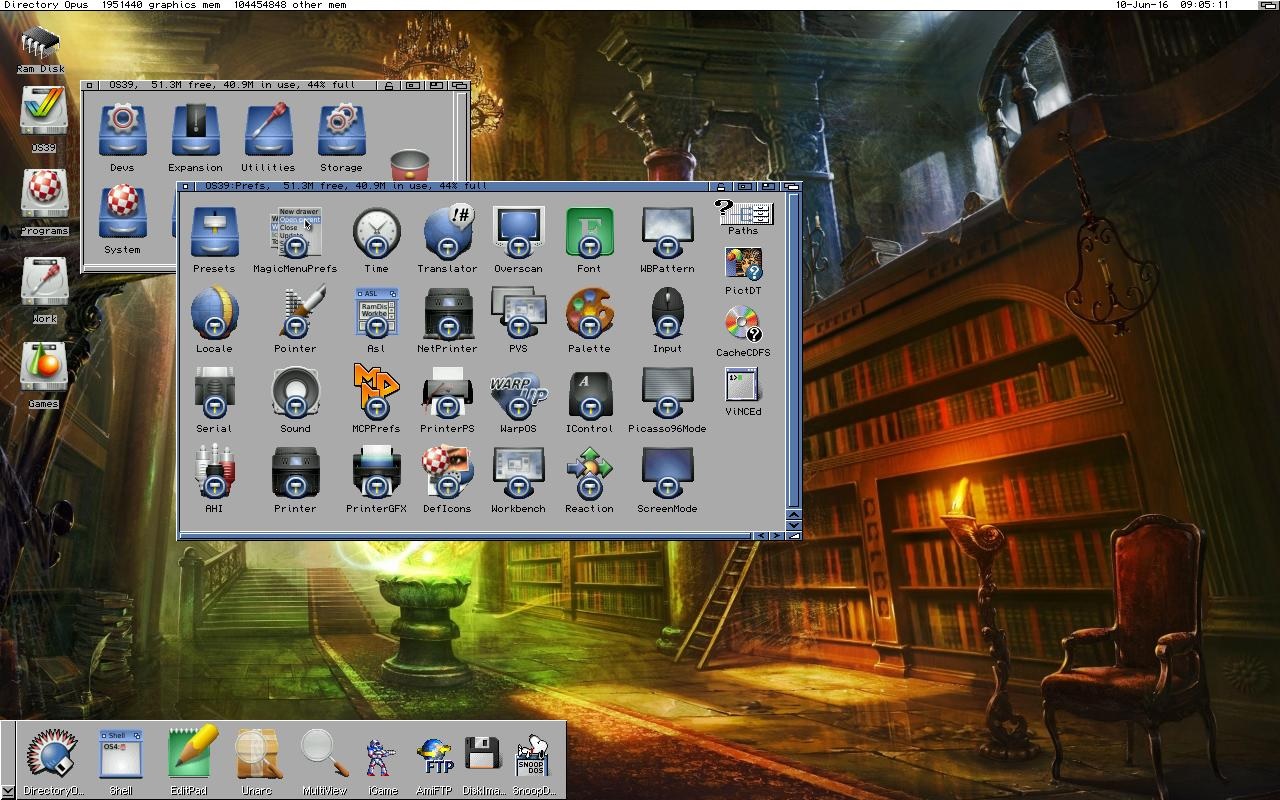Open the Locale globe icon

point(214,314)
